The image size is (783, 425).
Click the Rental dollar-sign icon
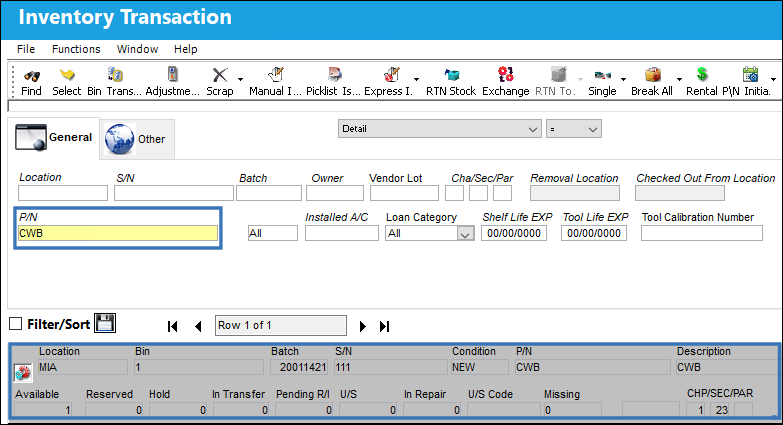pyautogui.click(x=702, y=75)
